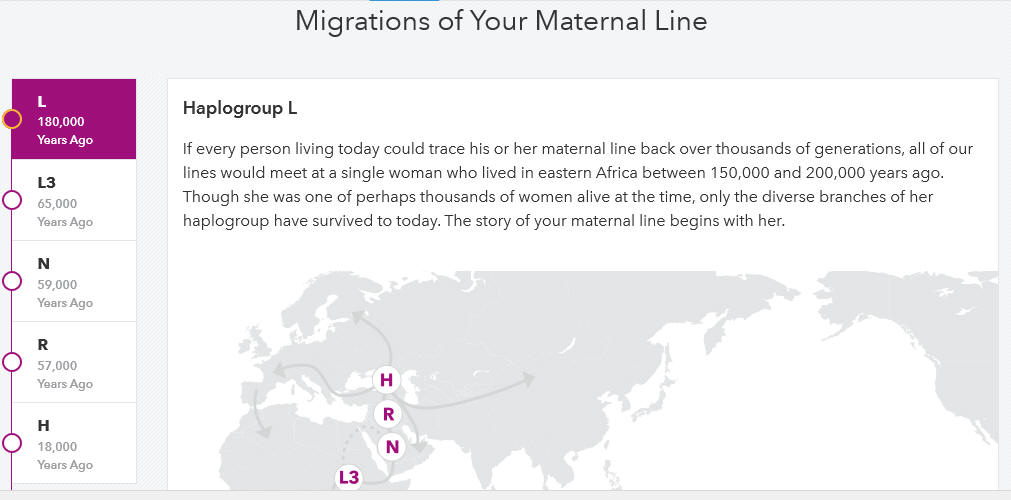The width and height of the screenshot is (1011, 500).
Task: Select the timeline circle beside N
Action: (12, 281)
